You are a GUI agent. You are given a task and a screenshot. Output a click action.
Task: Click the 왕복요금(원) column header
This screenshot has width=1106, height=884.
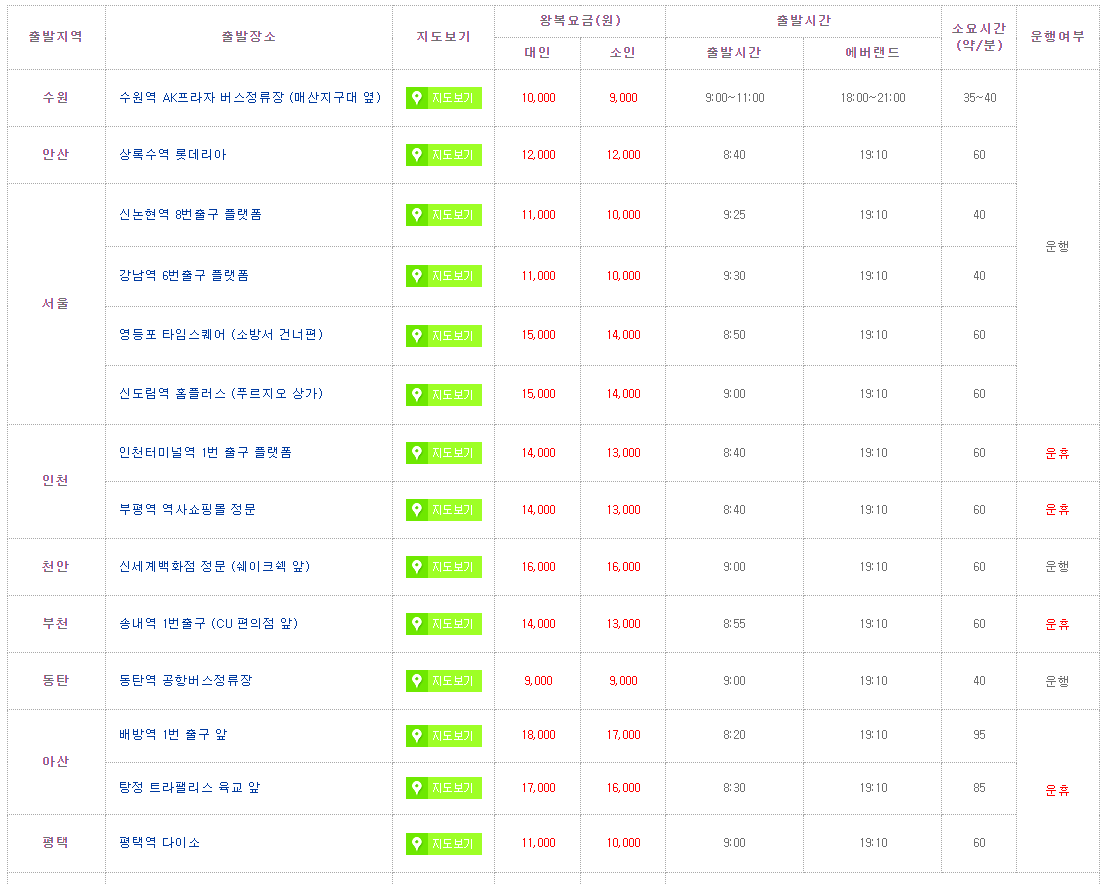point(581,18)
